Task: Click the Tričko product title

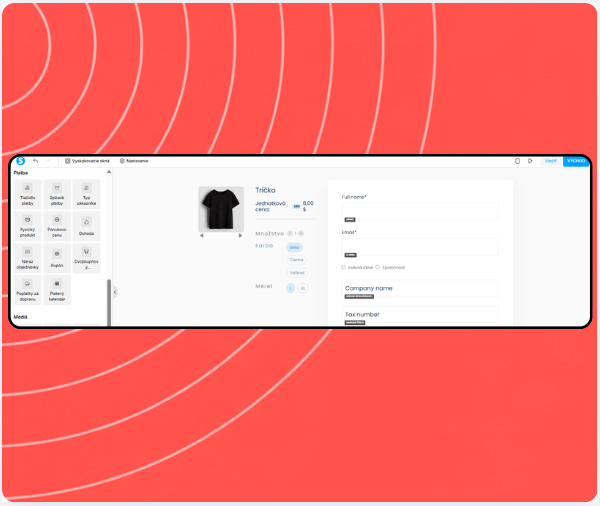Action: coord(265,190)
